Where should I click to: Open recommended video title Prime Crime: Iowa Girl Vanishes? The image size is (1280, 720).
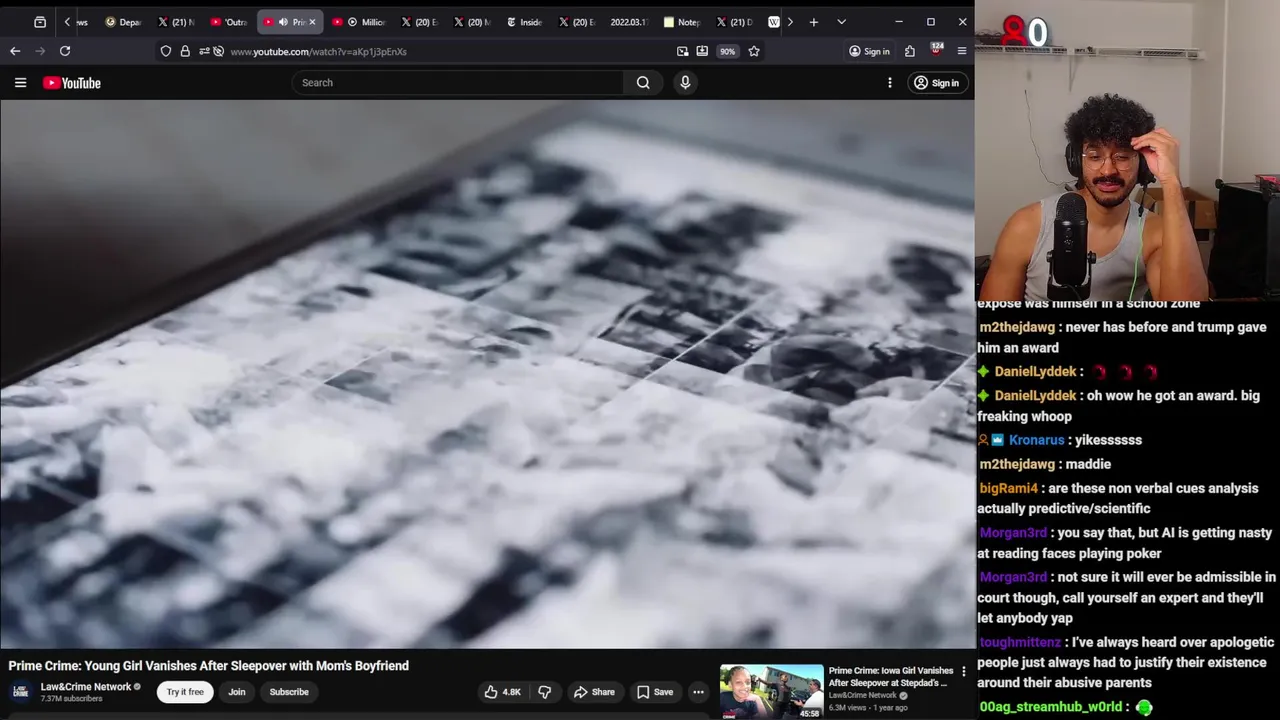[891, 677]
